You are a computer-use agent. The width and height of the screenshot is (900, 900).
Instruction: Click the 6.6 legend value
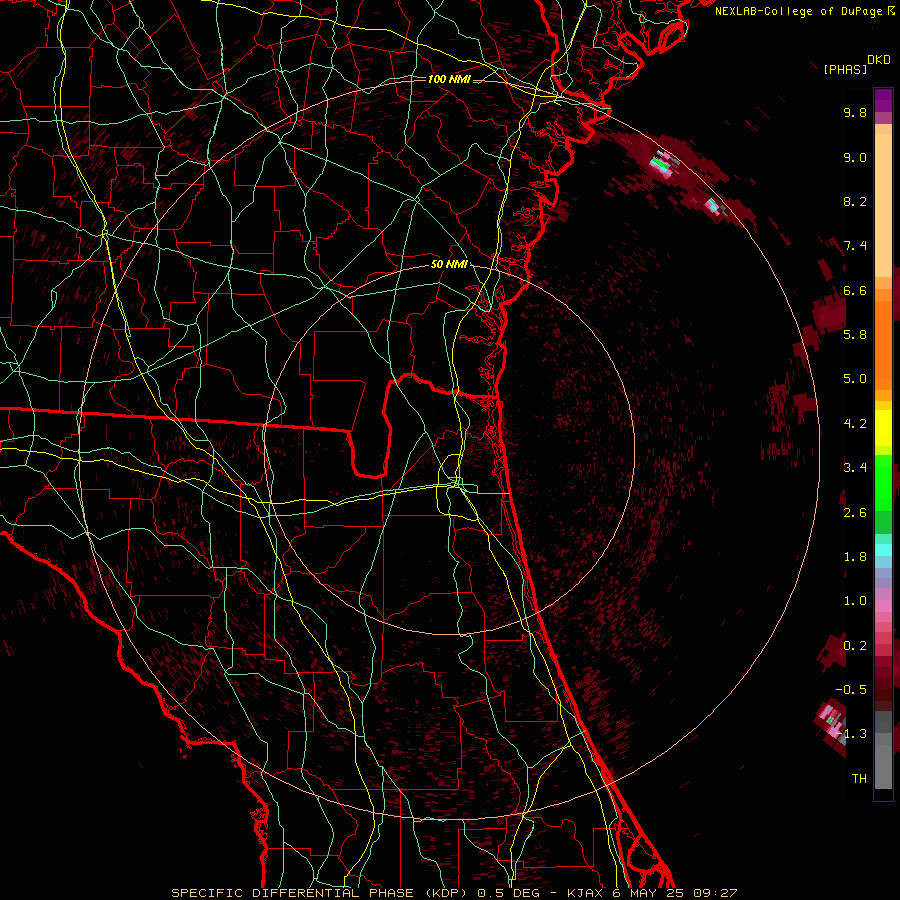(x=855, y=290)
